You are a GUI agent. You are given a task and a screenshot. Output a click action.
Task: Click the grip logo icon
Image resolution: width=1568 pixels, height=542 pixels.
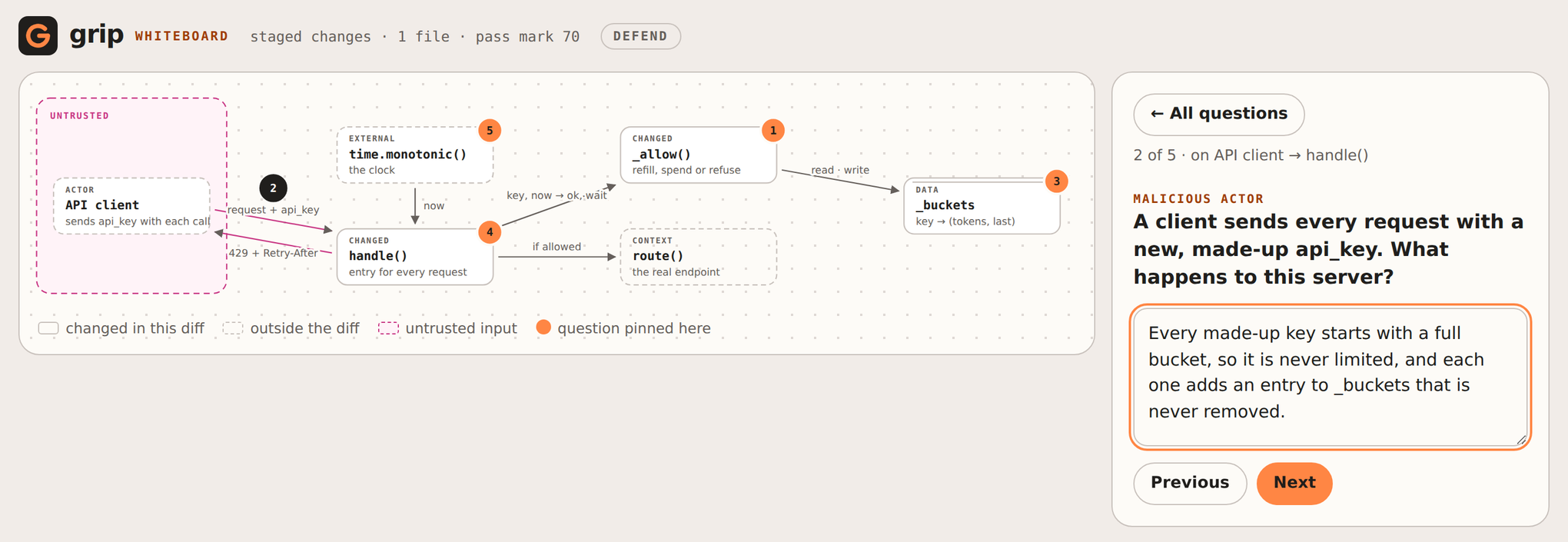[38, 35]
